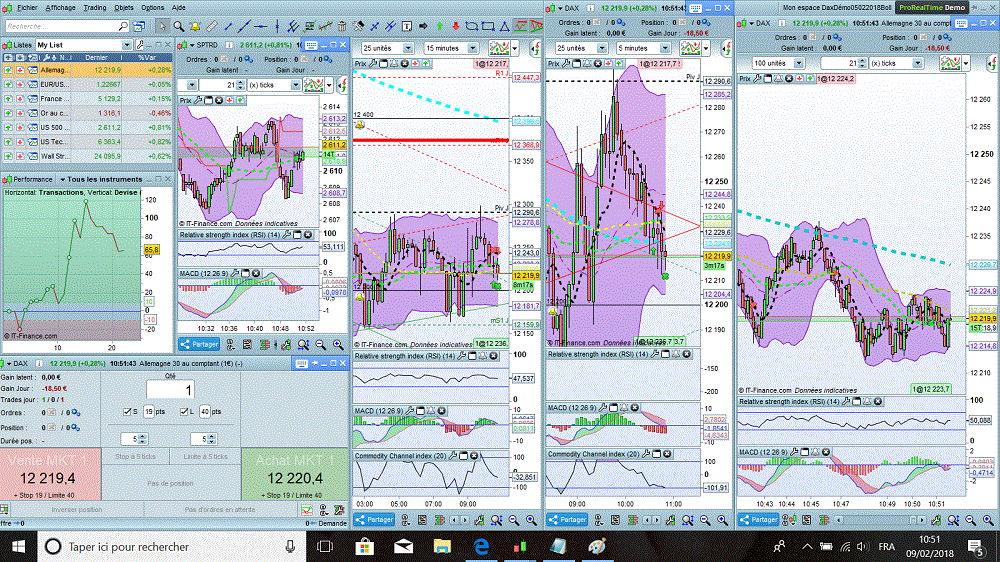The height and width of the screenshot is (562, 1000).
Task: Expand the Tous les instruments dropdown
Action: (x=101, y=179)
